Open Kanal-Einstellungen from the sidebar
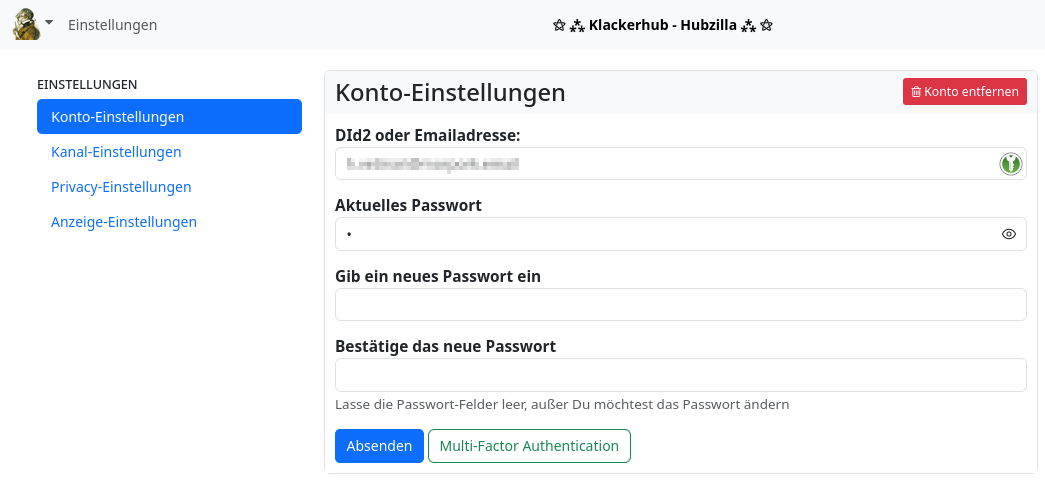The image size is (1045, 482). (x=116, y=152)
